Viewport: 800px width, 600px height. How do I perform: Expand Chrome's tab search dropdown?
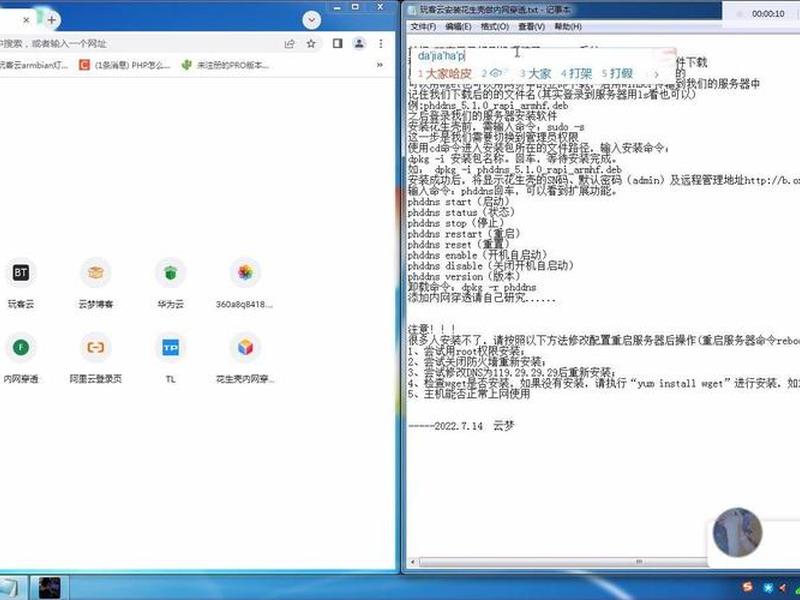(x=312, y=20)
